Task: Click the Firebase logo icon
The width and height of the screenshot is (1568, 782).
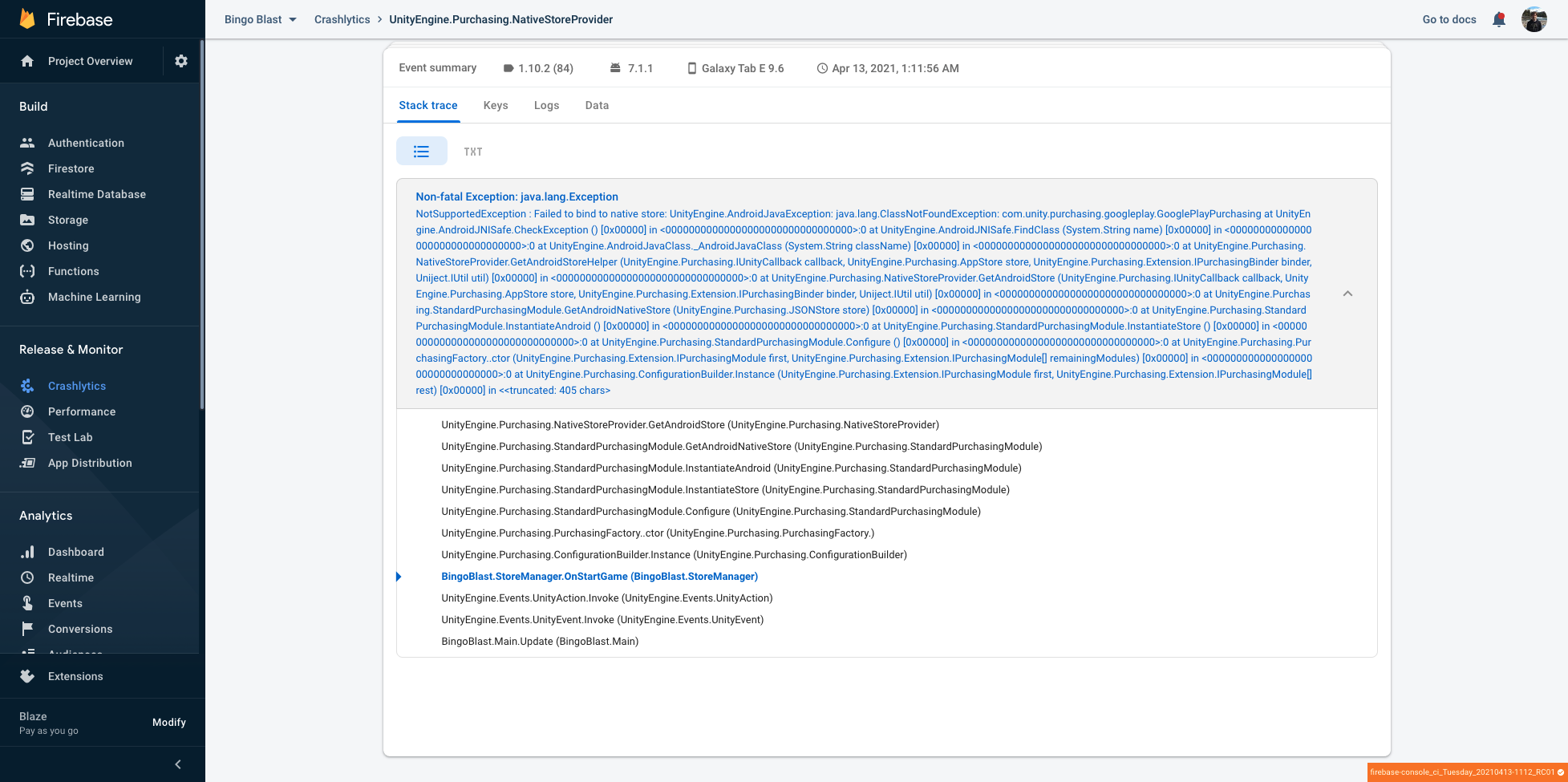Action: pyautogui.click(x=27, y=18)
